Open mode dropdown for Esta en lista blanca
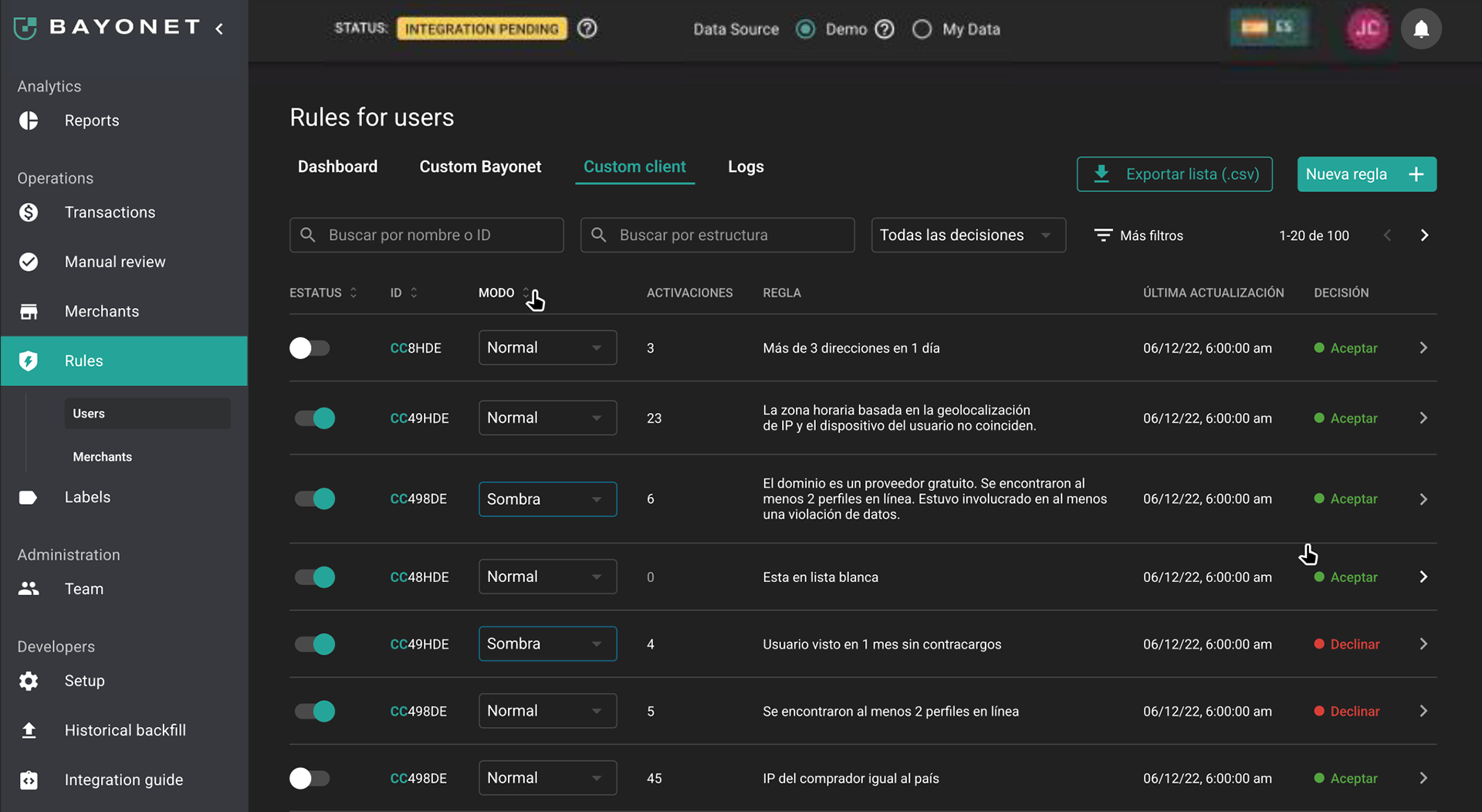Image resolution: width=1482 pixels, height=812 pixels. click(x=547, y=577)
